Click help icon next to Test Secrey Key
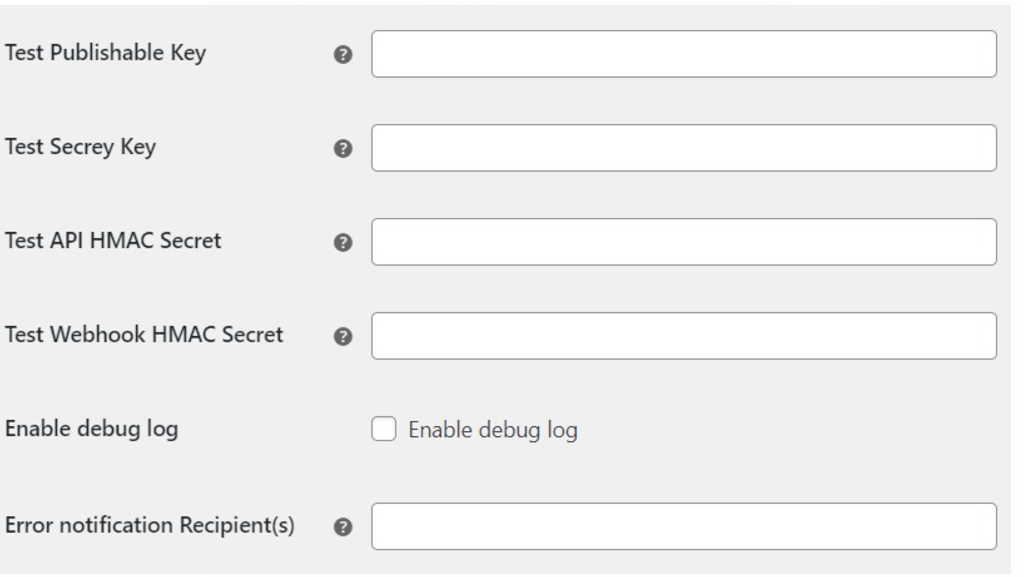1024x577 pixels. coord(342,149)
